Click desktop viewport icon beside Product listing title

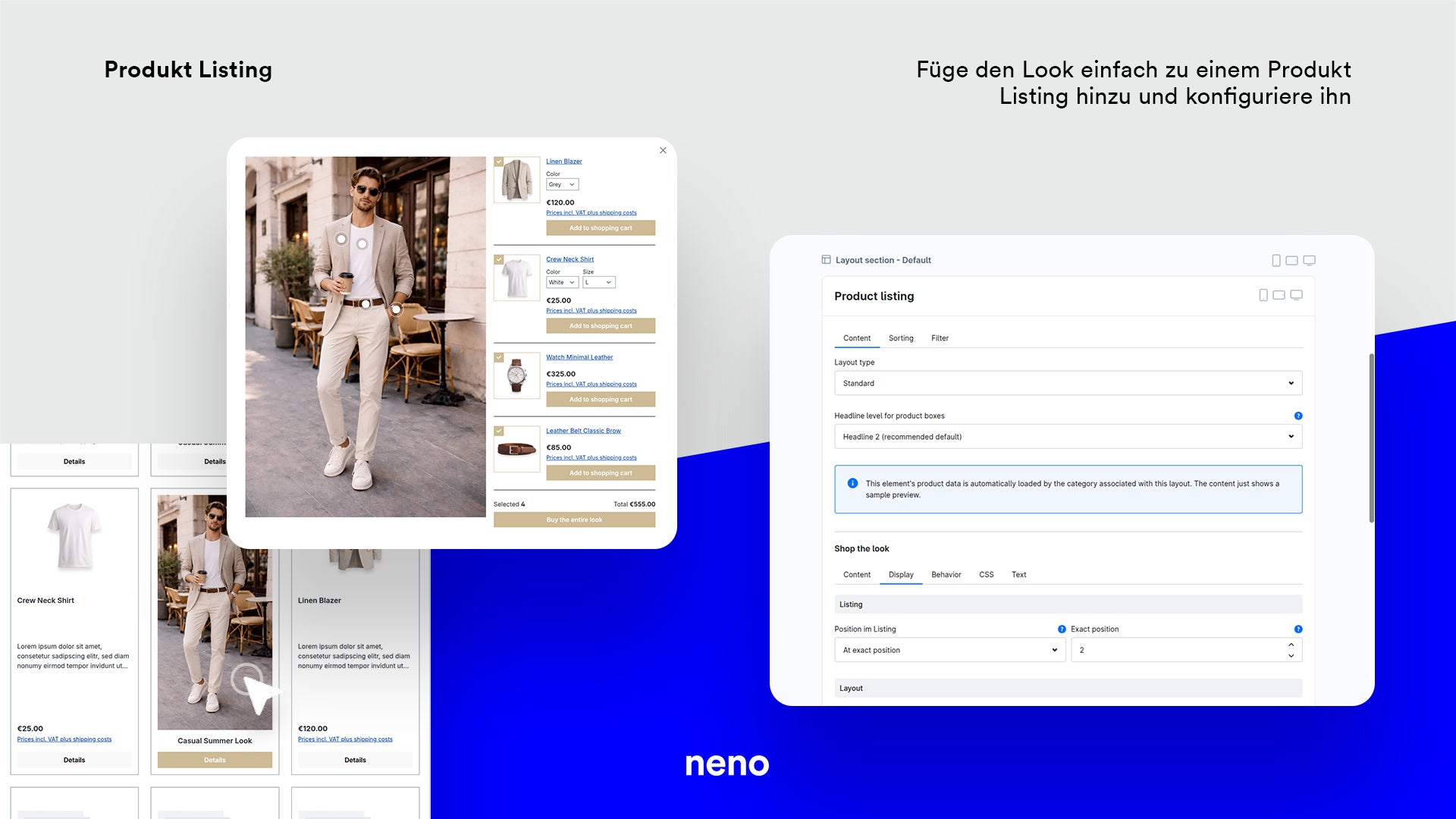tap(1297, 295)
